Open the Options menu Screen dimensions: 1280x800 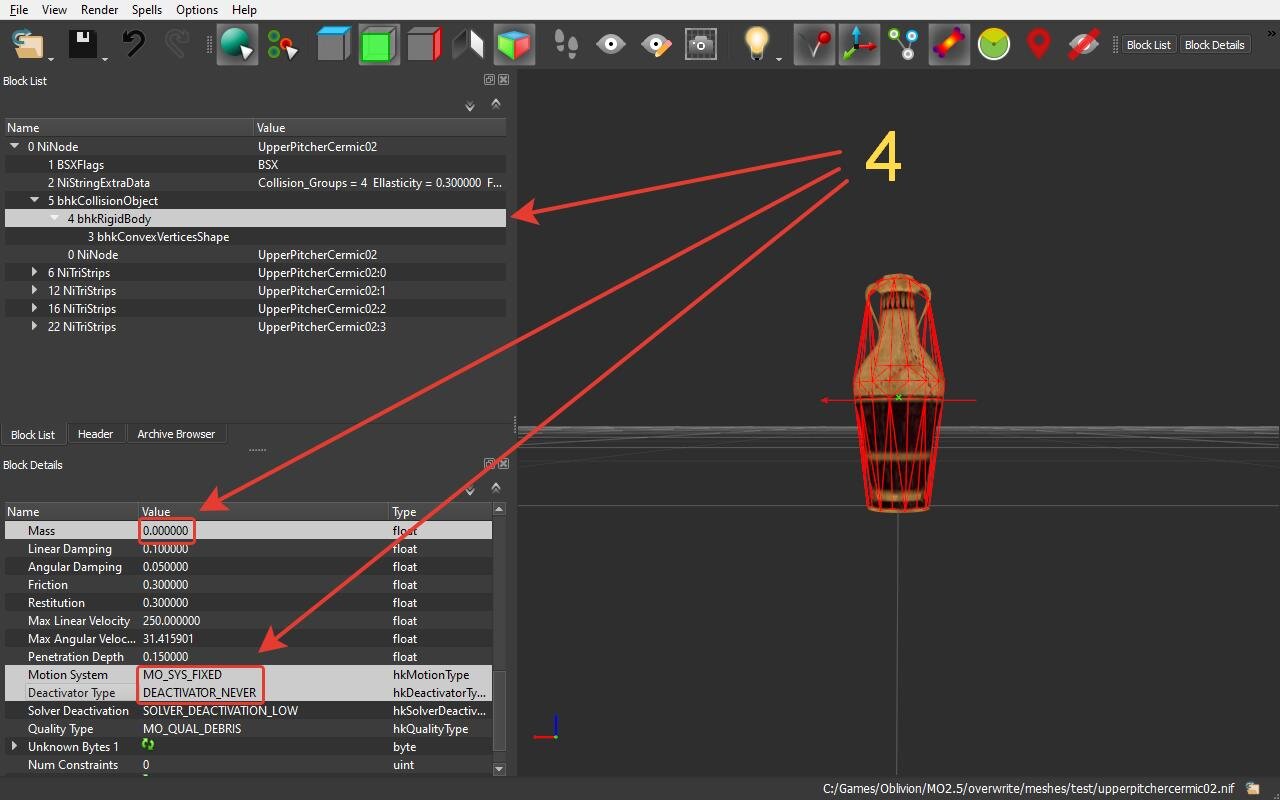[197, 10]
